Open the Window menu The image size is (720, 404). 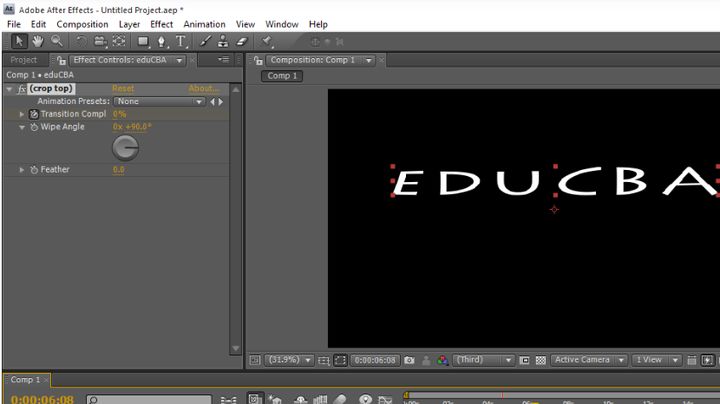point(281,24)
